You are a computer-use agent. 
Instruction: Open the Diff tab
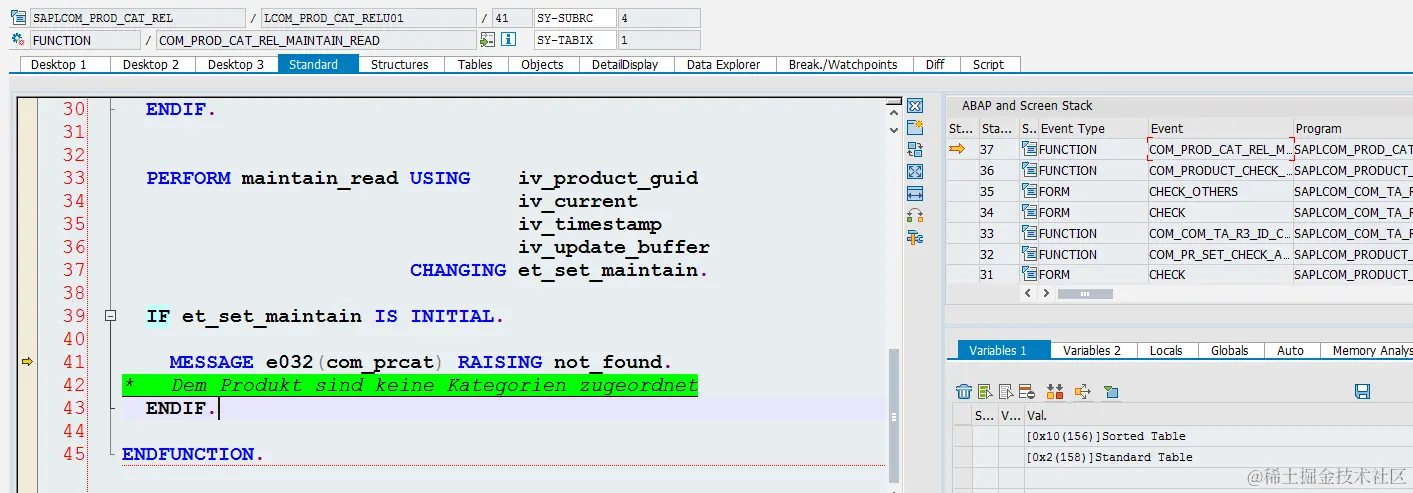935,64
